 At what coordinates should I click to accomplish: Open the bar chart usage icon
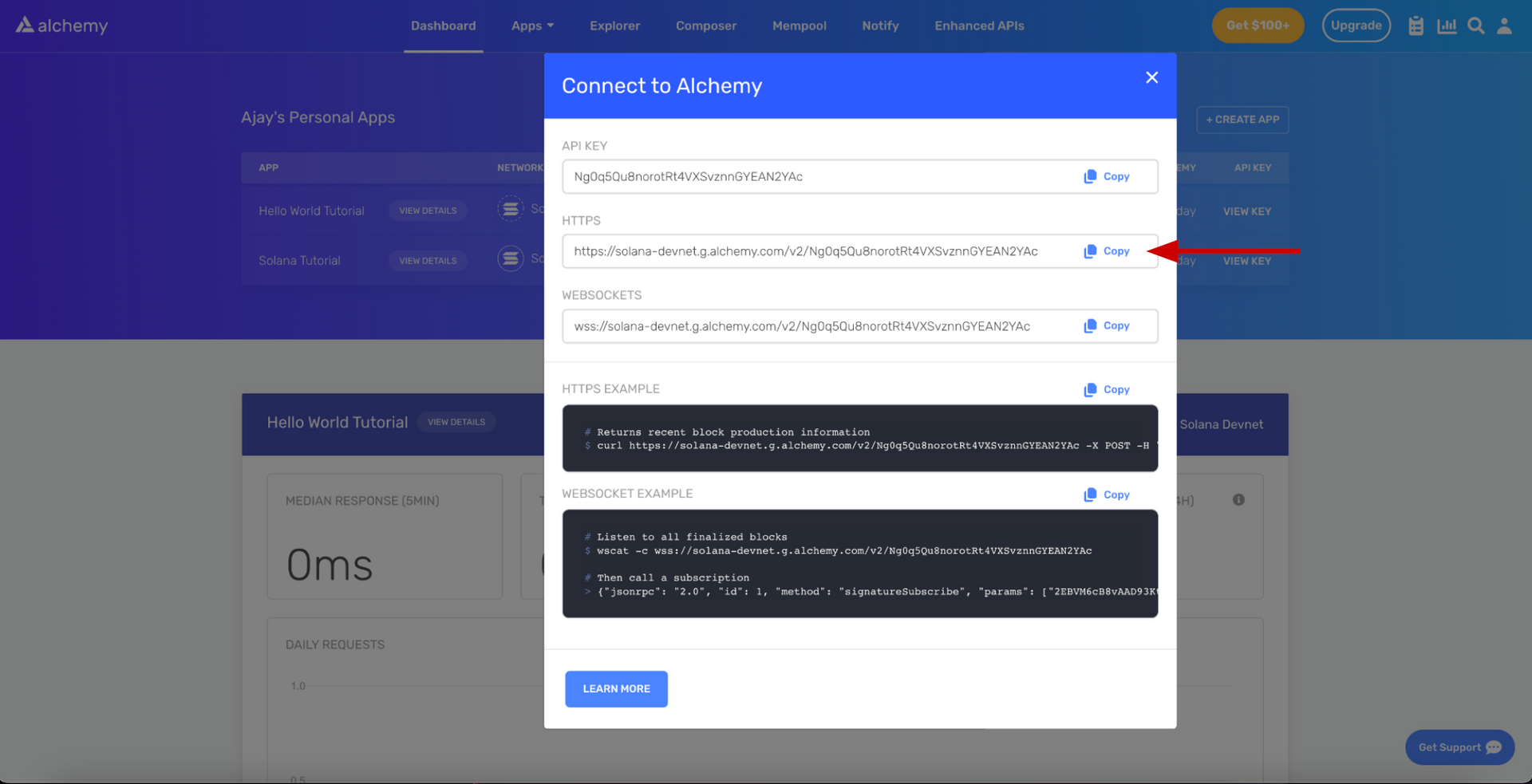click(1447, 26)
